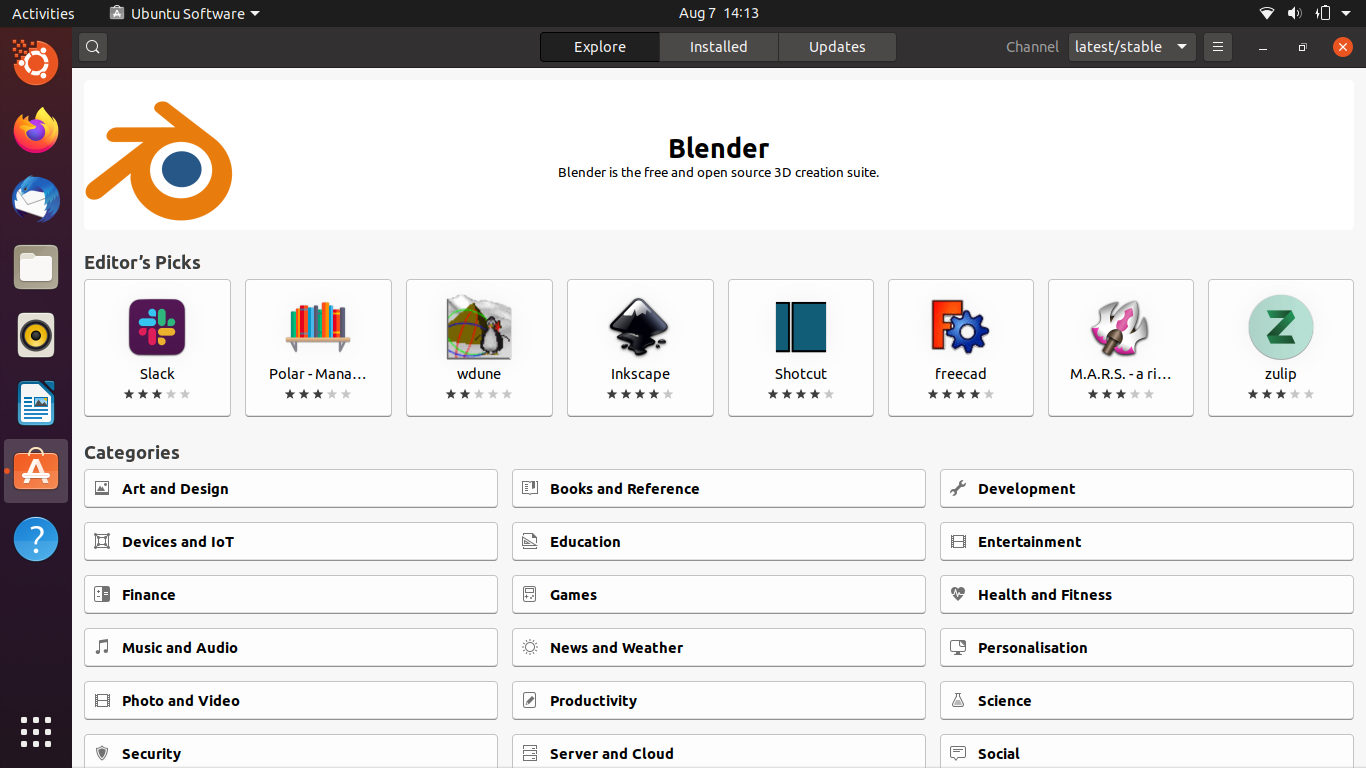Viewport: 1366px width, 768px height.
Task: Launch Firefox from the dock
Action: 36,131
